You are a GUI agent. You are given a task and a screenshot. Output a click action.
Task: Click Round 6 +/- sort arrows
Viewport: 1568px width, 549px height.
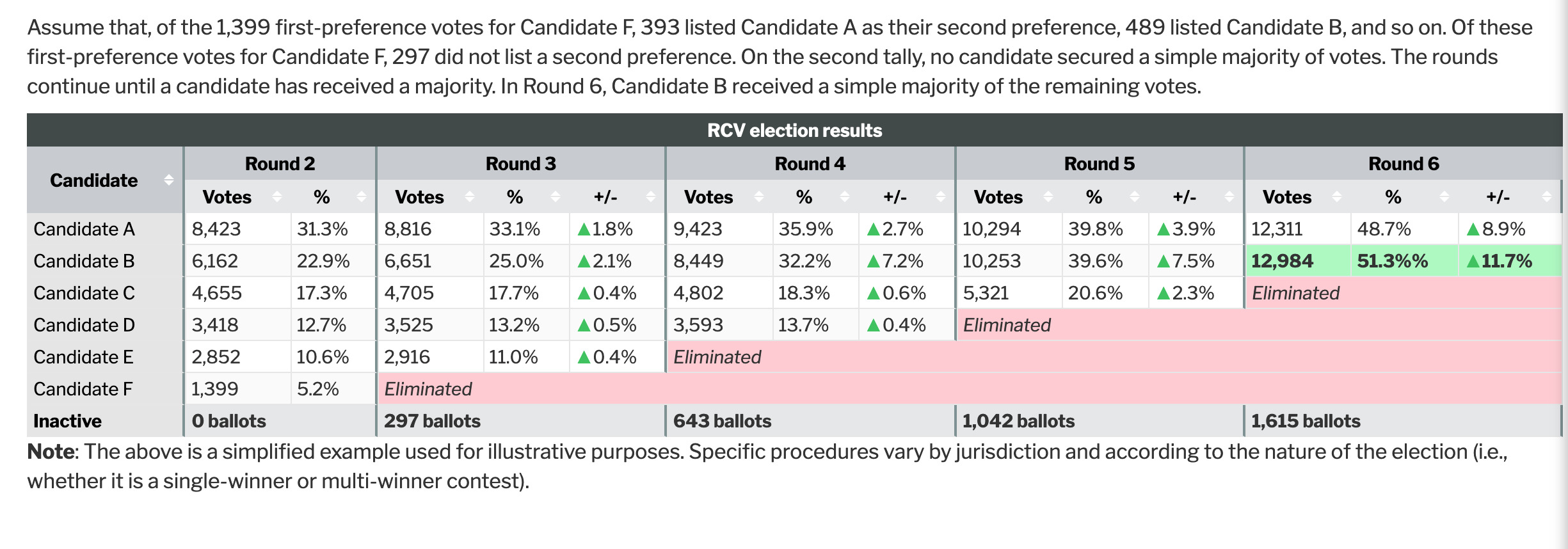1548,196
